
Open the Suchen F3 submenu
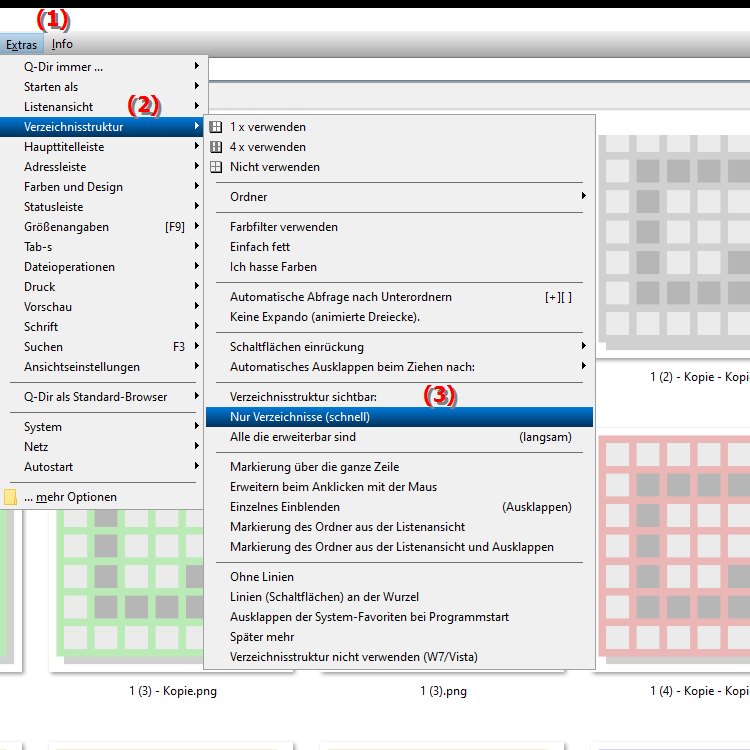click(103, 347)
